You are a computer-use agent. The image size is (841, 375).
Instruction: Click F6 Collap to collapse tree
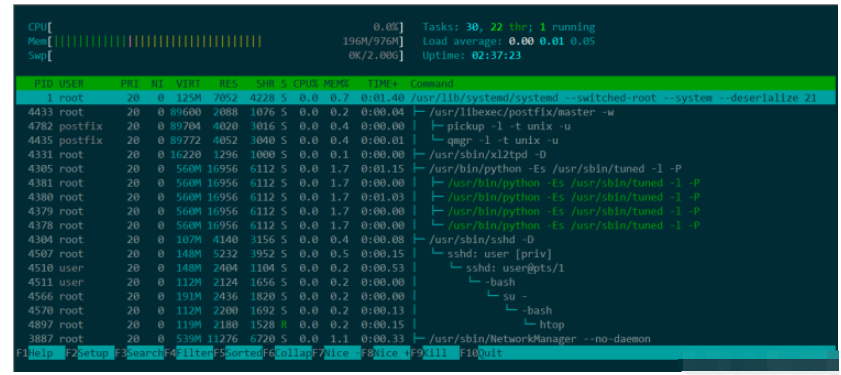click(286, 353)
